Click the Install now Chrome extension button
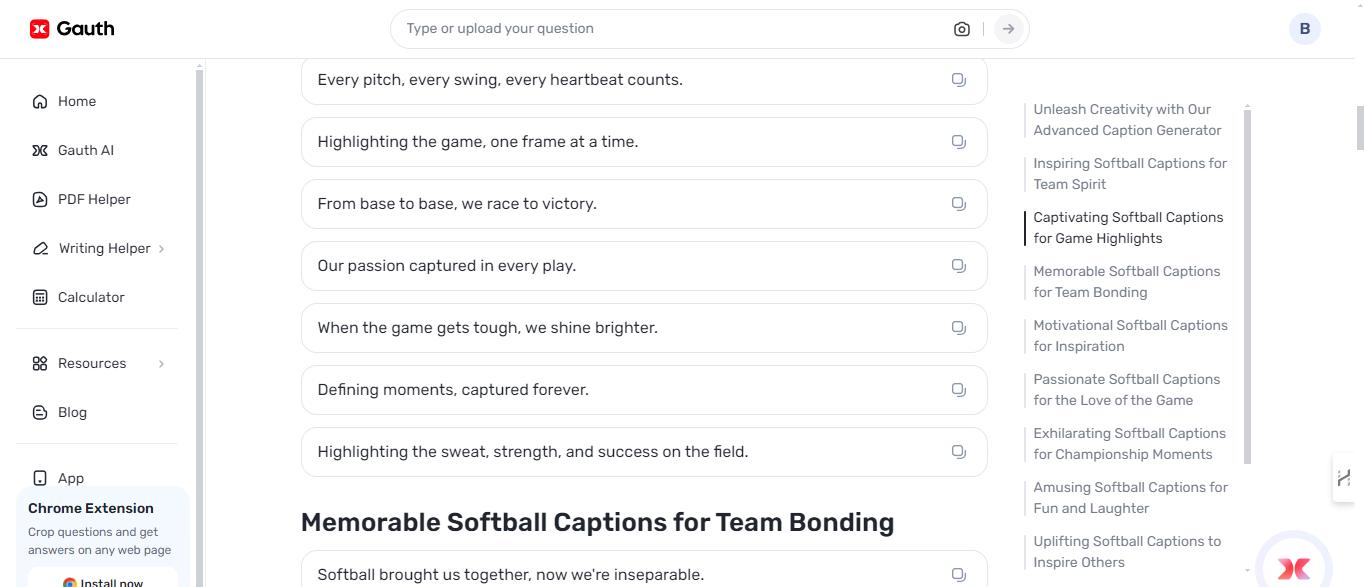The height and width of the screenshot is (587, 1365). (103, 580)
